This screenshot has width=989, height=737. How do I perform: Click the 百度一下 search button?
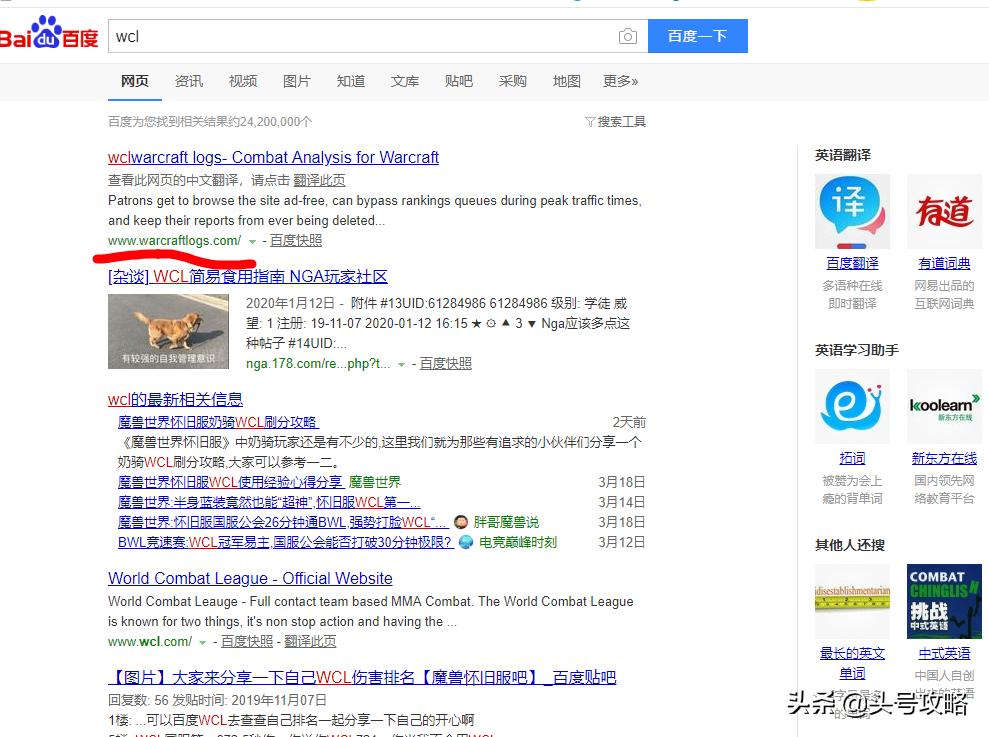point(698,36)
